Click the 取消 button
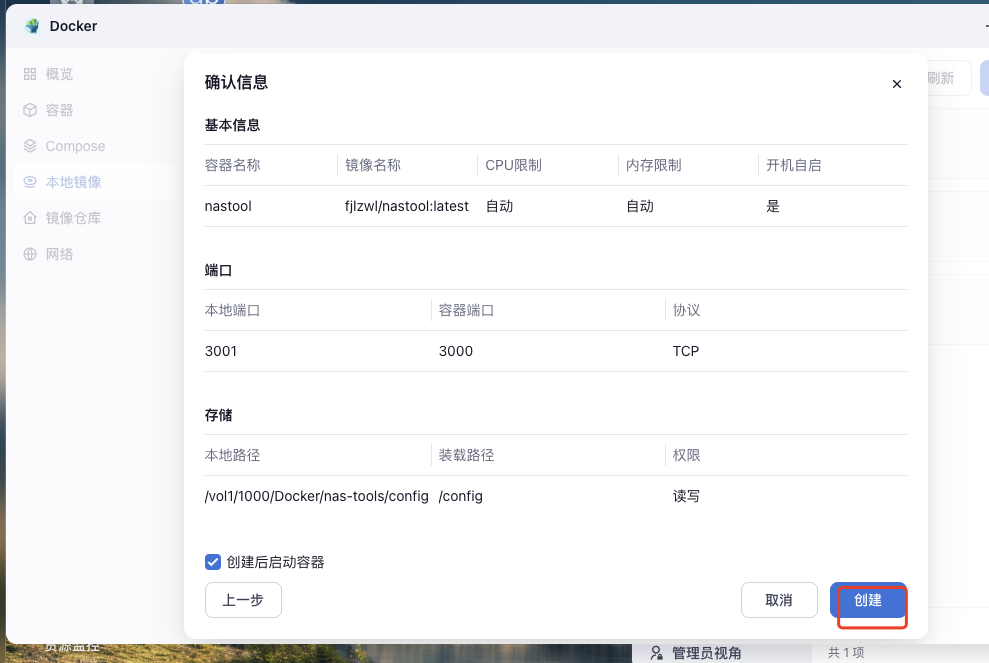 tap(779, 600)
